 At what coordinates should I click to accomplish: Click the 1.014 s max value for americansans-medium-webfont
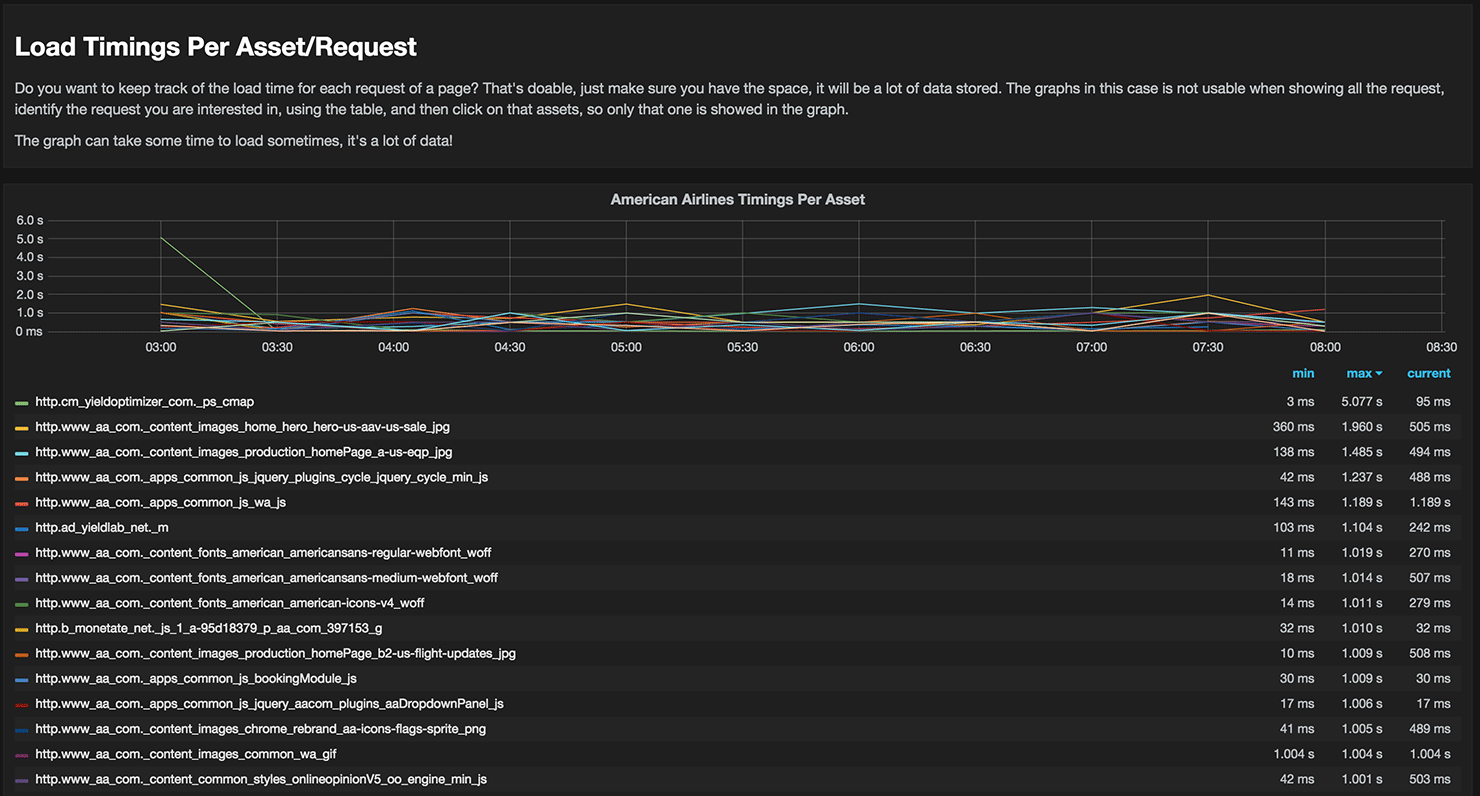click(1364, 577)
